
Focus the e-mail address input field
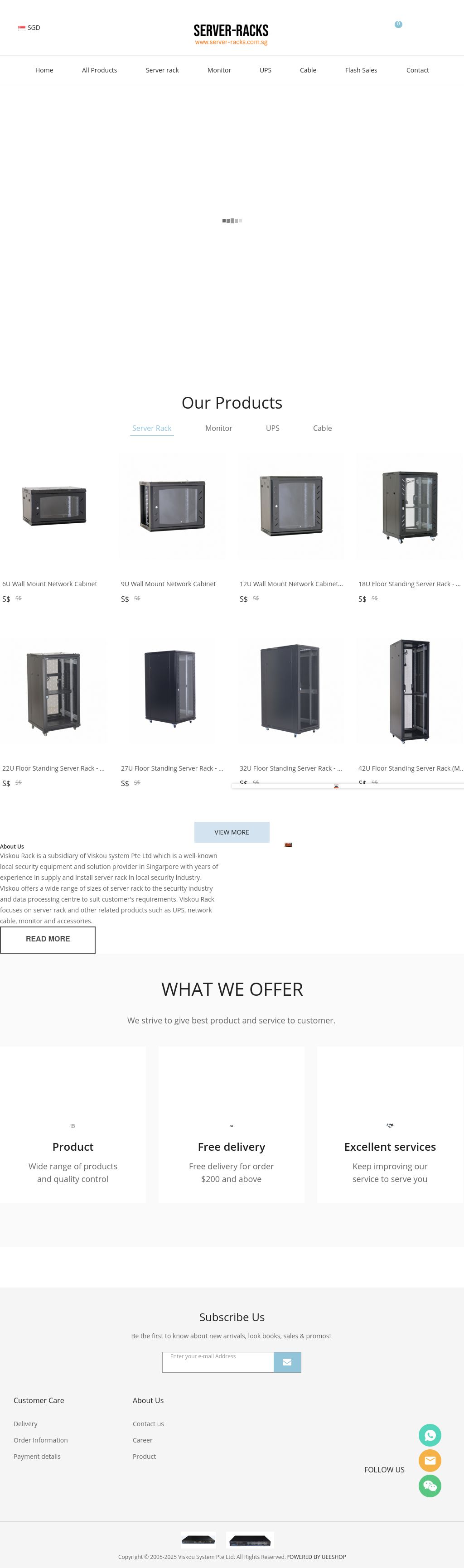click(218, 1362)
